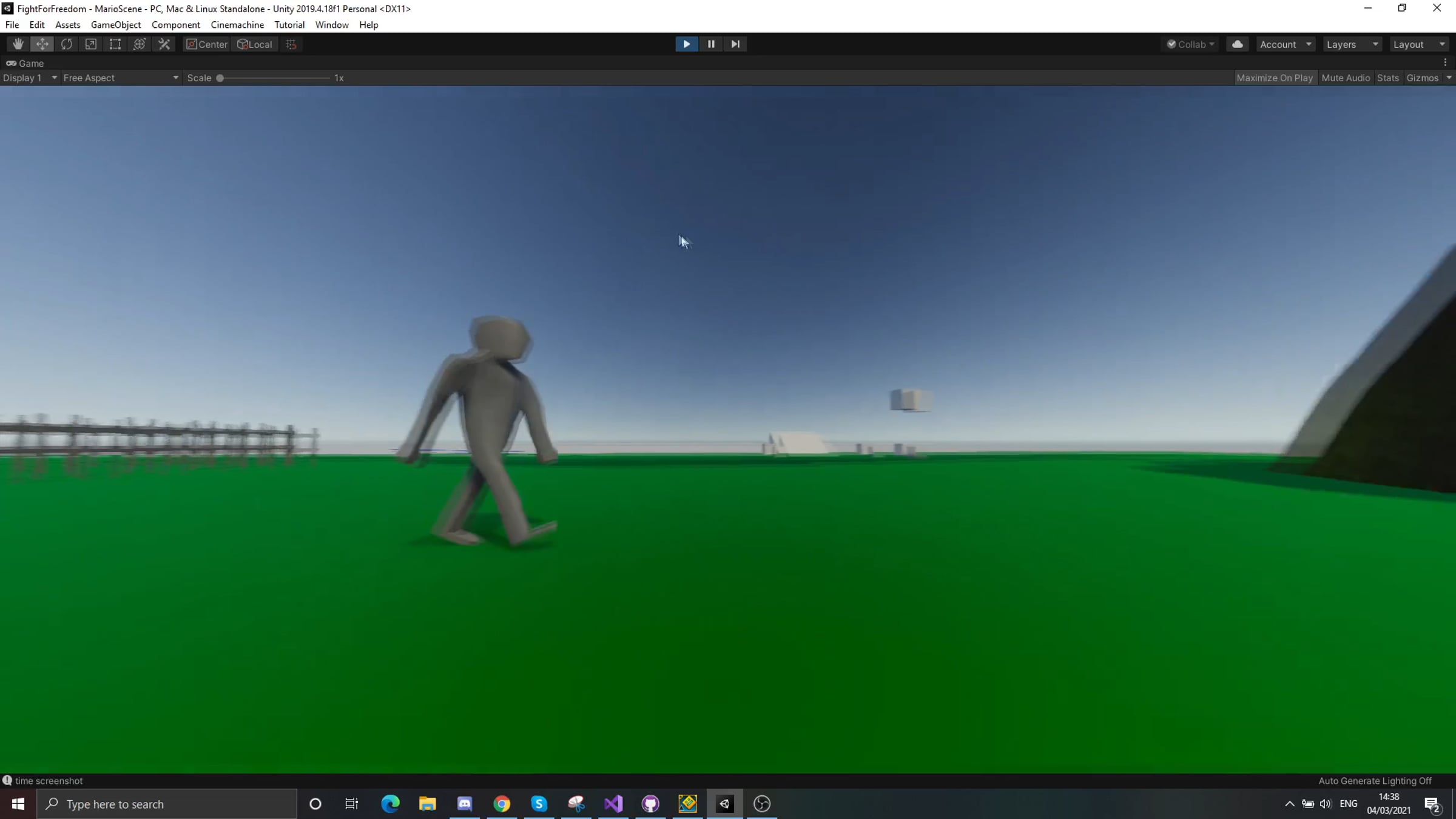This screenshot has height=819, width=1456.
Task: Select the Rect transform tool
Action: click(115, 44)
